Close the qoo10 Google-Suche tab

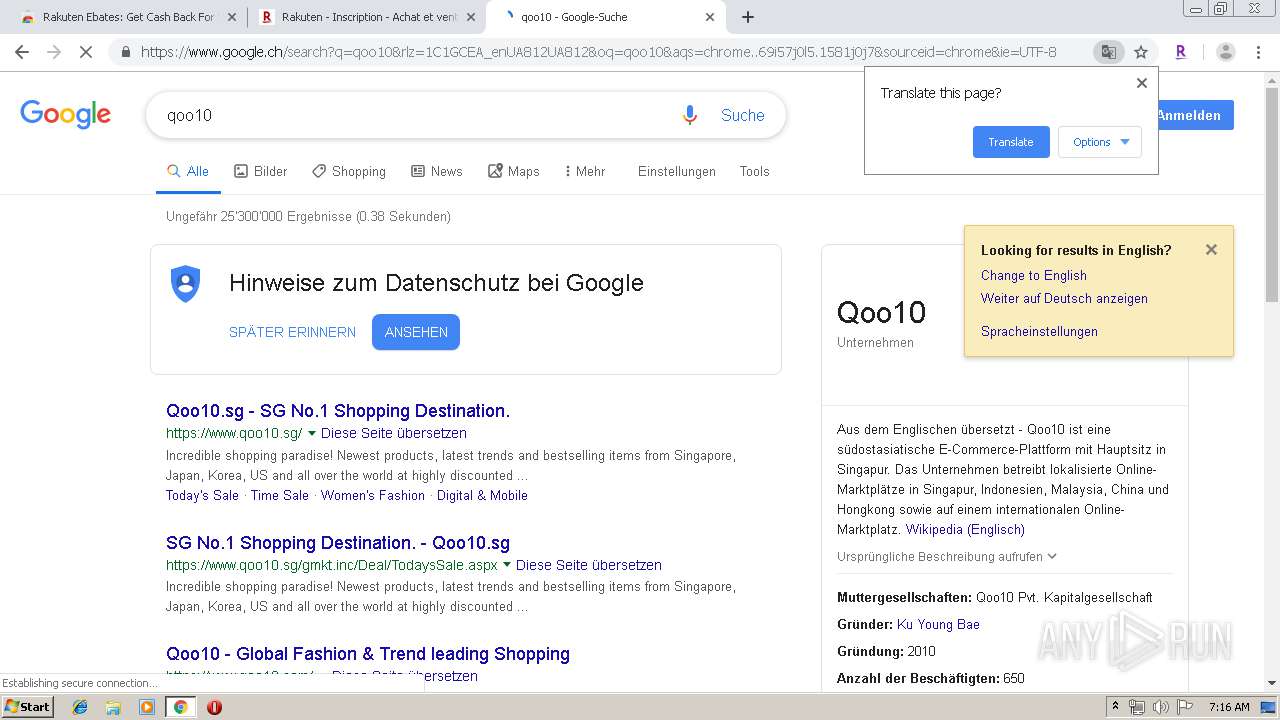tap(710, 17)
